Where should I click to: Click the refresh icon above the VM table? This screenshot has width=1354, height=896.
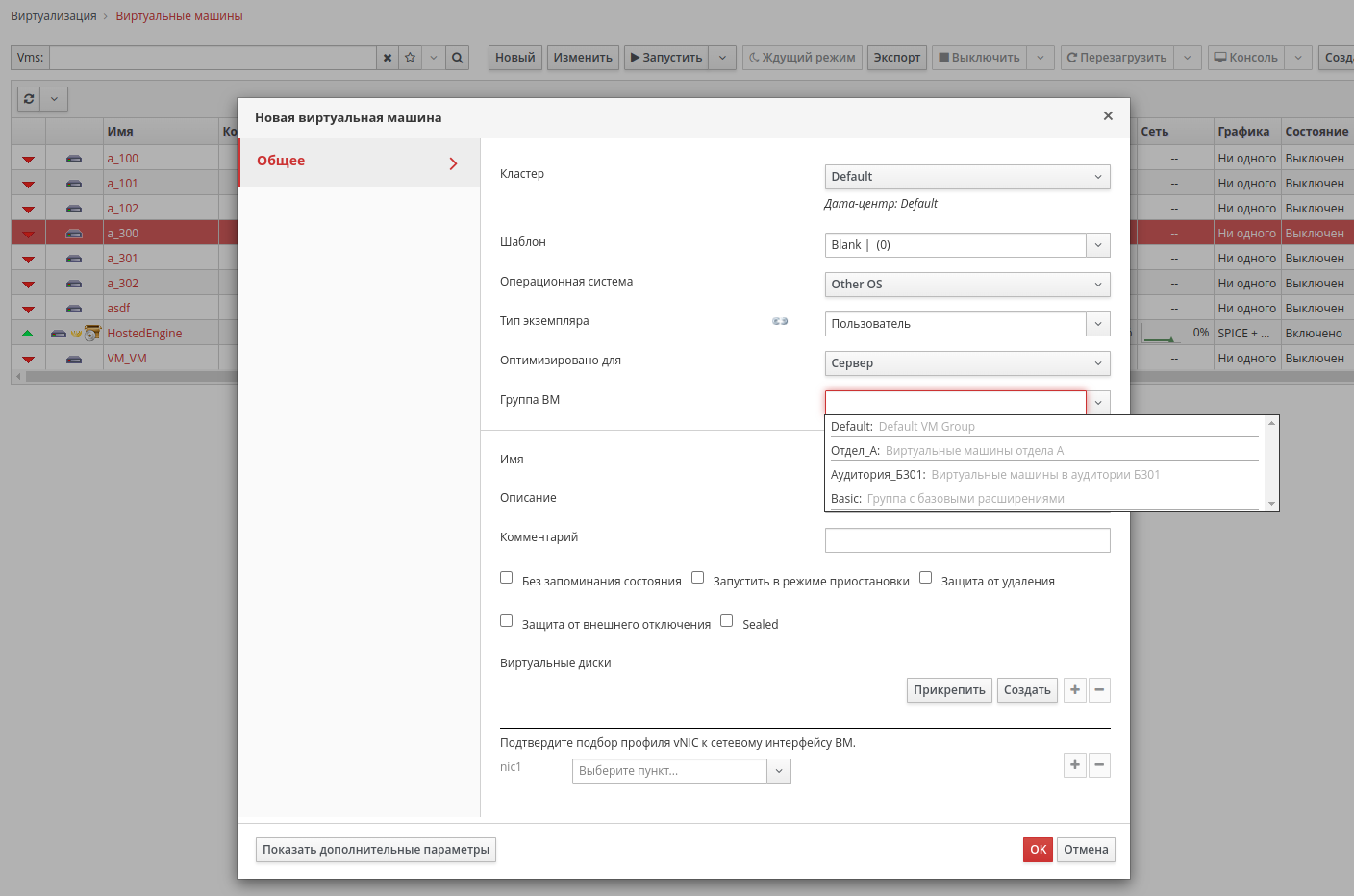(x=30, y=99)
